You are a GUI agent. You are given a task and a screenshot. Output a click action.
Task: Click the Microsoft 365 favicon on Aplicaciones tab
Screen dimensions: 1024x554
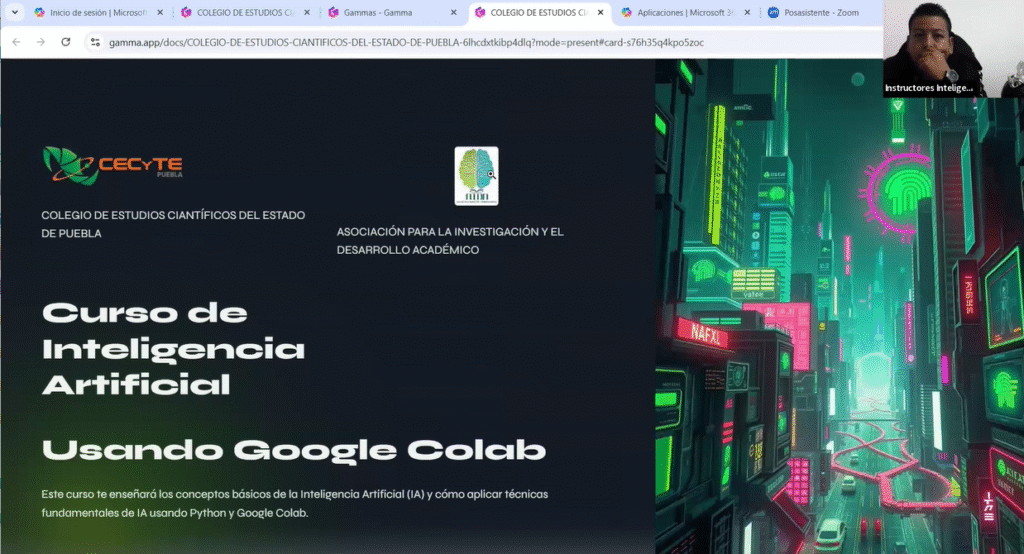626,12
